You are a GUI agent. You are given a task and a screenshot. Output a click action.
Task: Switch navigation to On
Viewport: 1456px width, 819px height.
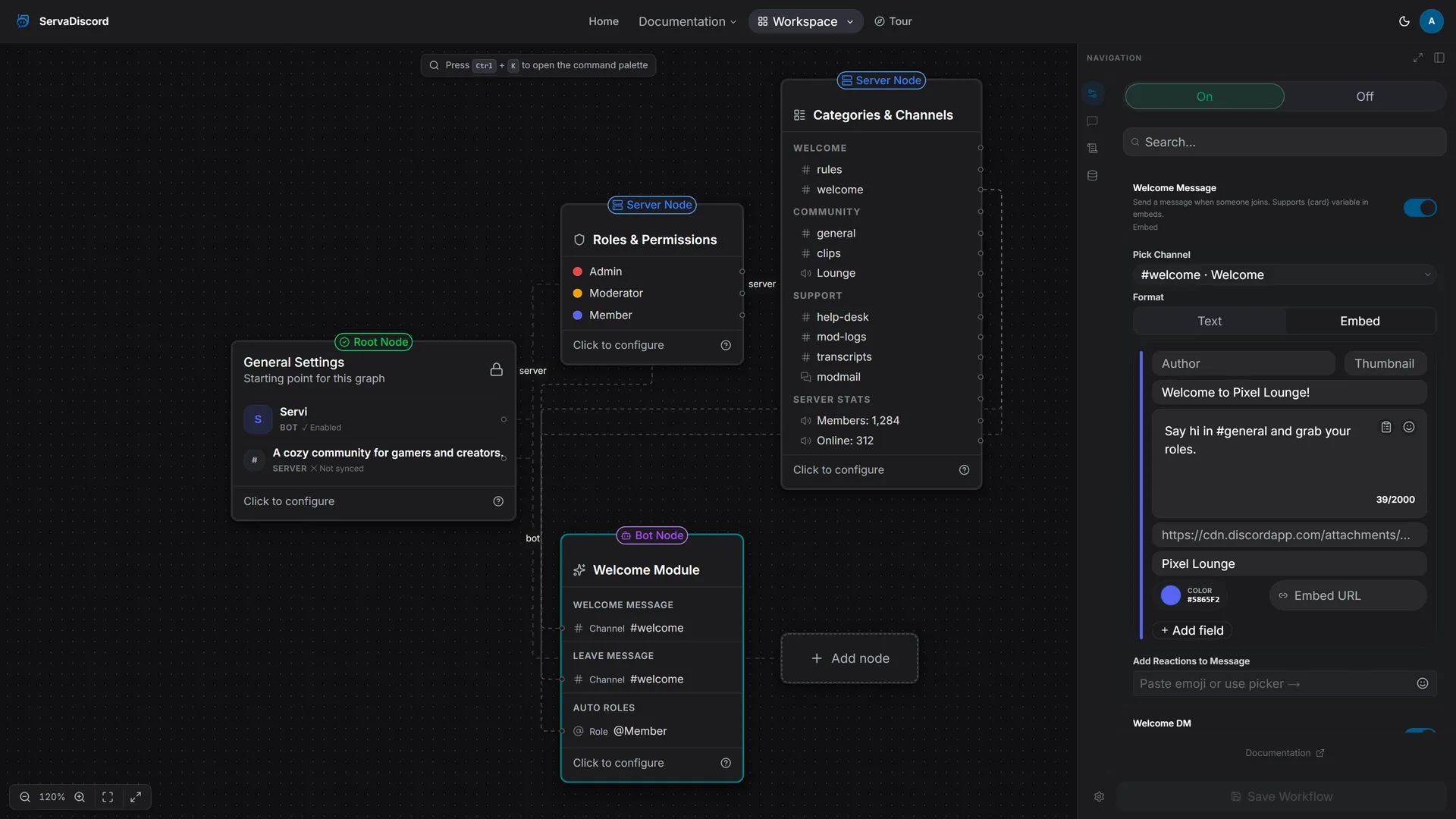(1204, 96)
